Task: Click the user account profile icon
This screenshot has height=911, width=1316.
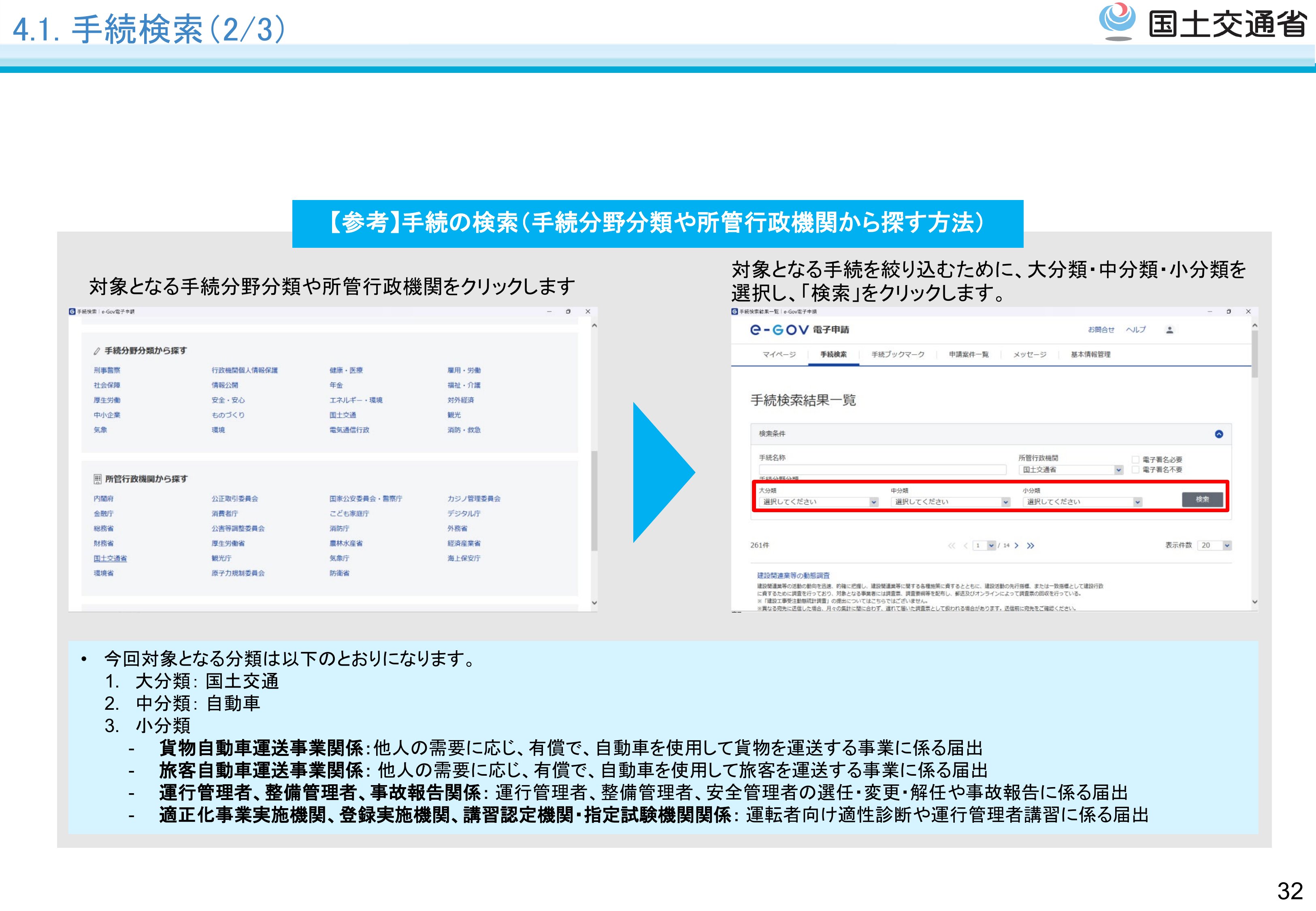Action: tap(1169, 330)
